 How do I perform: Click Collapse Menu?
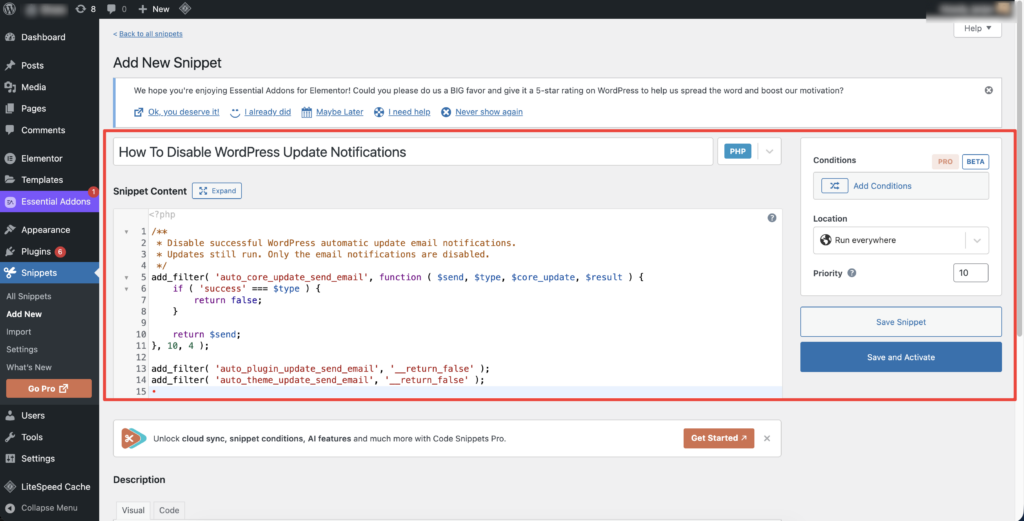49,507
